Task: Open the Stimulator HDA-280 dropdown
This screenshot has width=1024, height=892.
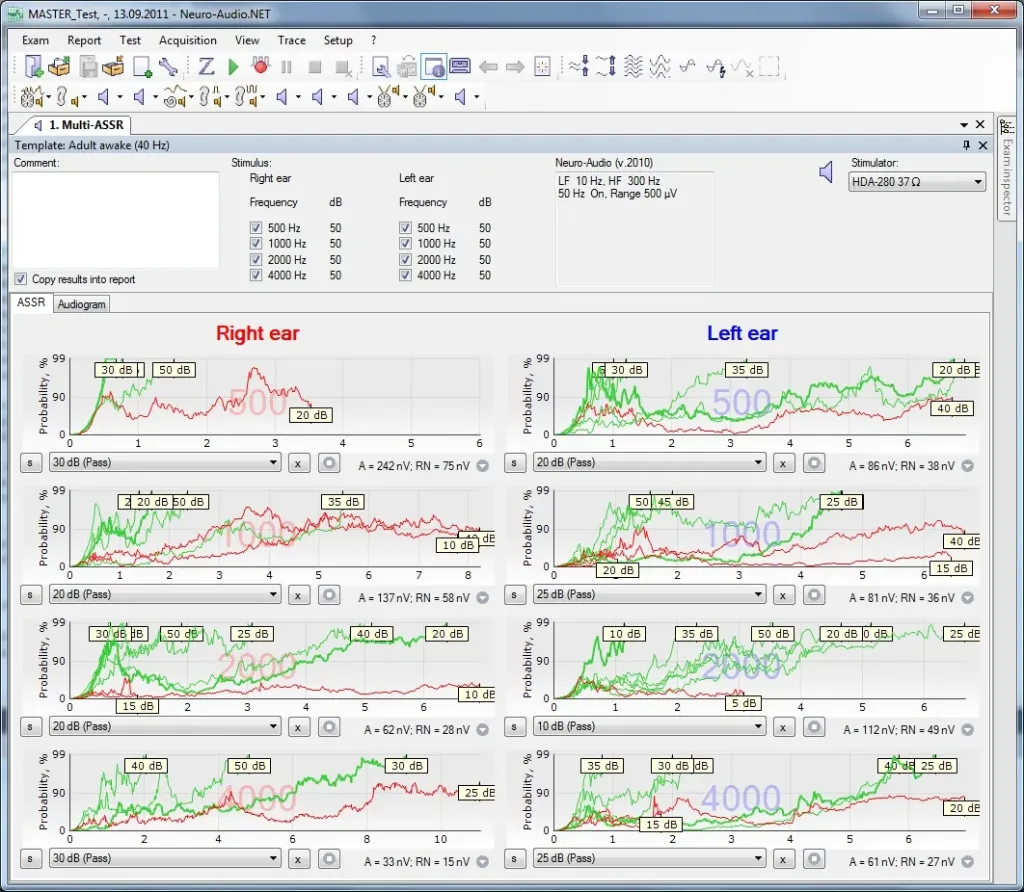Action: click(917, 182)
